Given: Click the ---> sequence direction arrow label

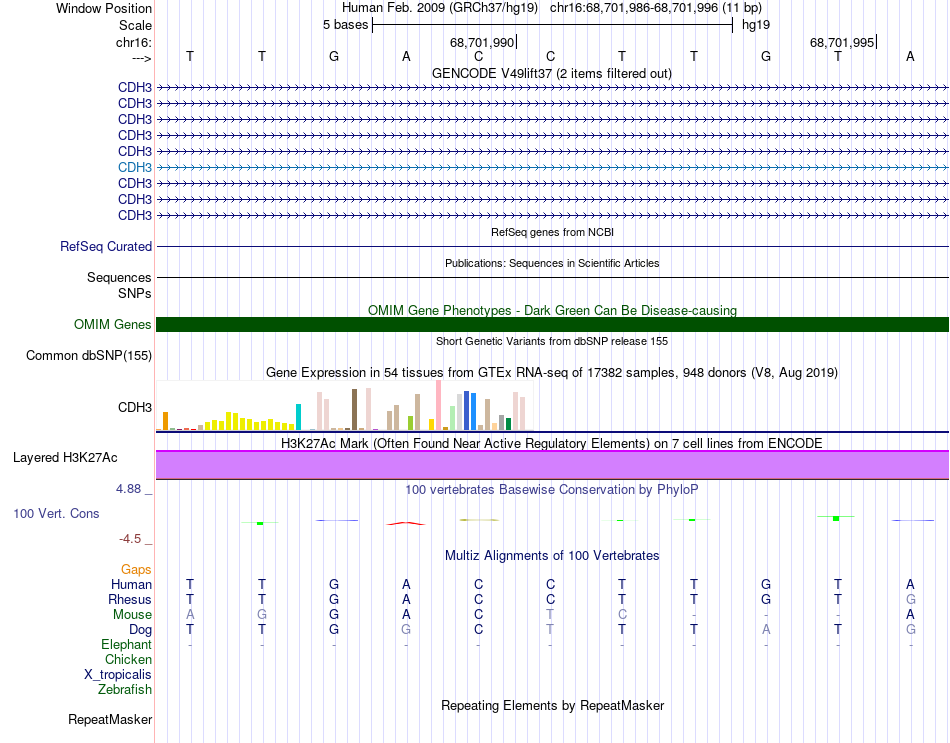Looking at the screenshot, I should [x=142, y=58].
